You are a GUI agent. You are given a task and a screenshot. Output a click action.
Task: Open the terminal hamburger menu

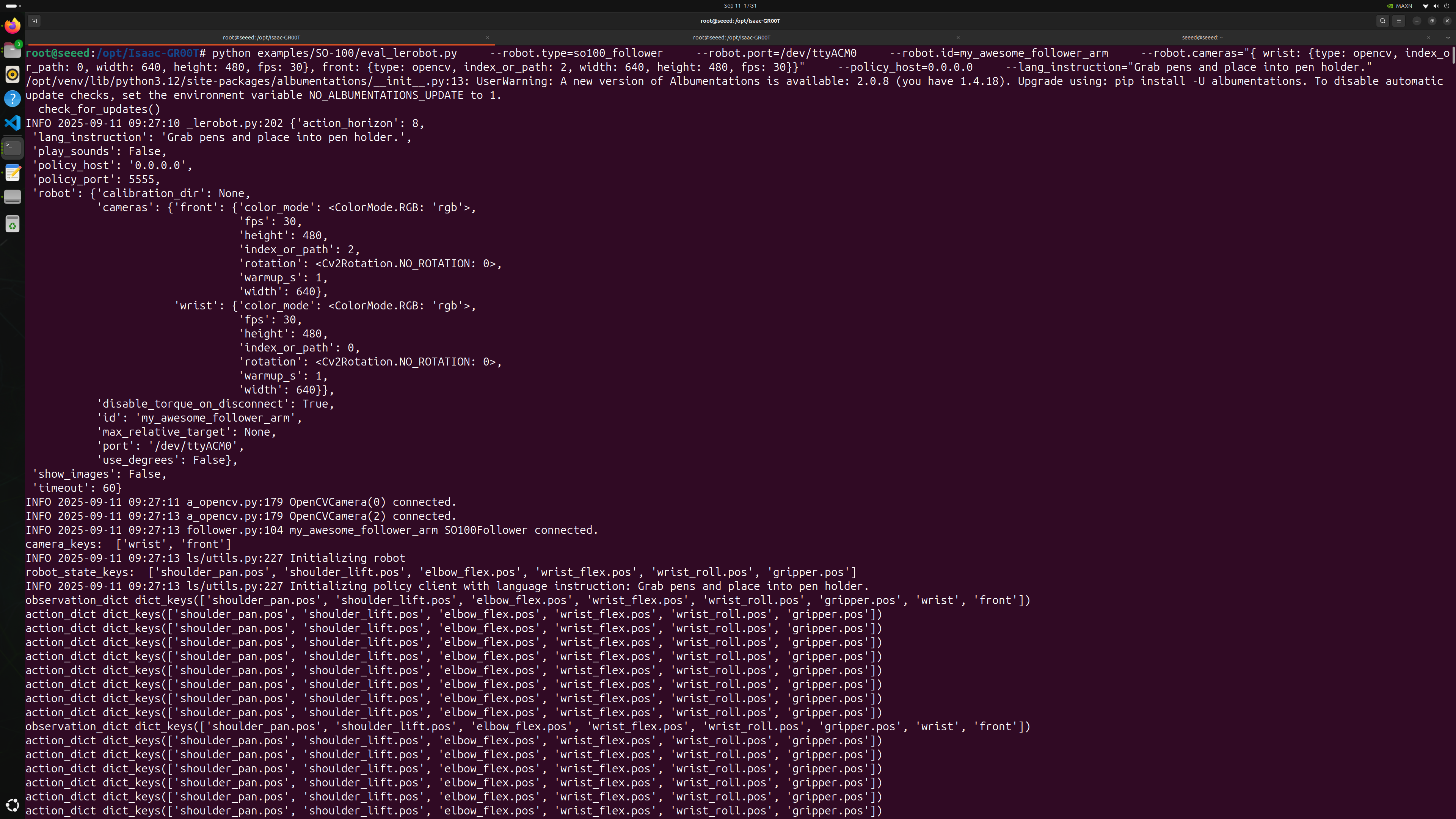1399,21
